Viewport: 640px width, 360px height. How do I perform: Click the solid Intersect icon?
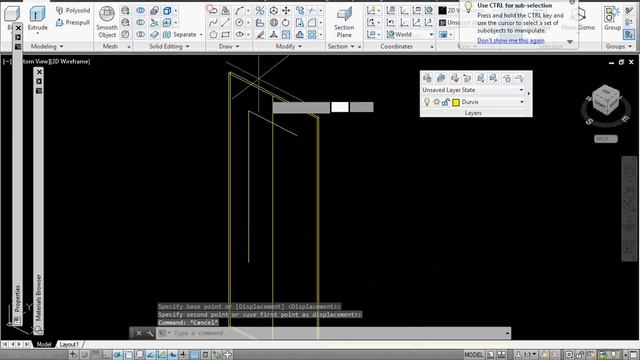(140, 35)
